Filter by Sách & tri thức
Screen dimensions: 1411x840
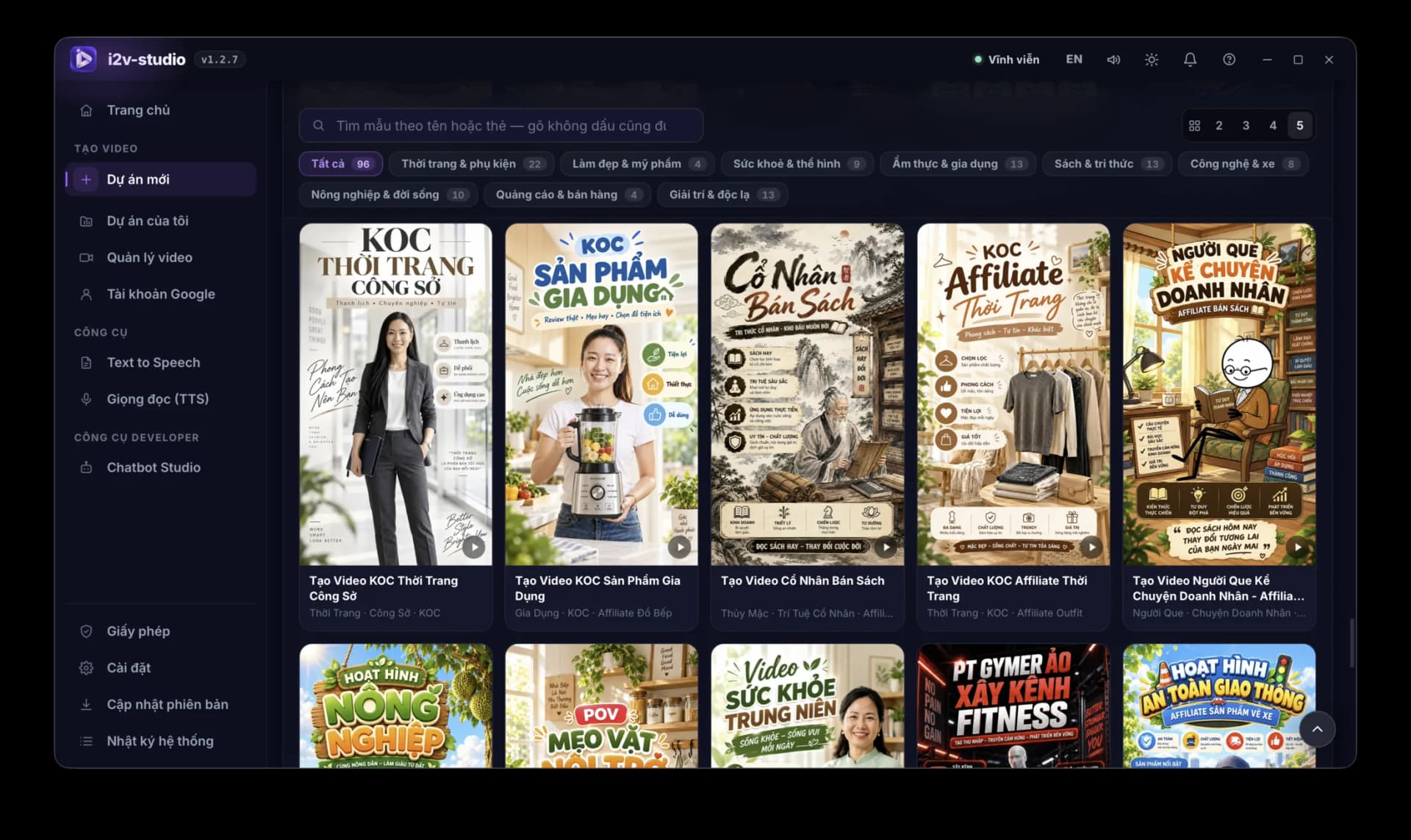(x=1107, y=164)
